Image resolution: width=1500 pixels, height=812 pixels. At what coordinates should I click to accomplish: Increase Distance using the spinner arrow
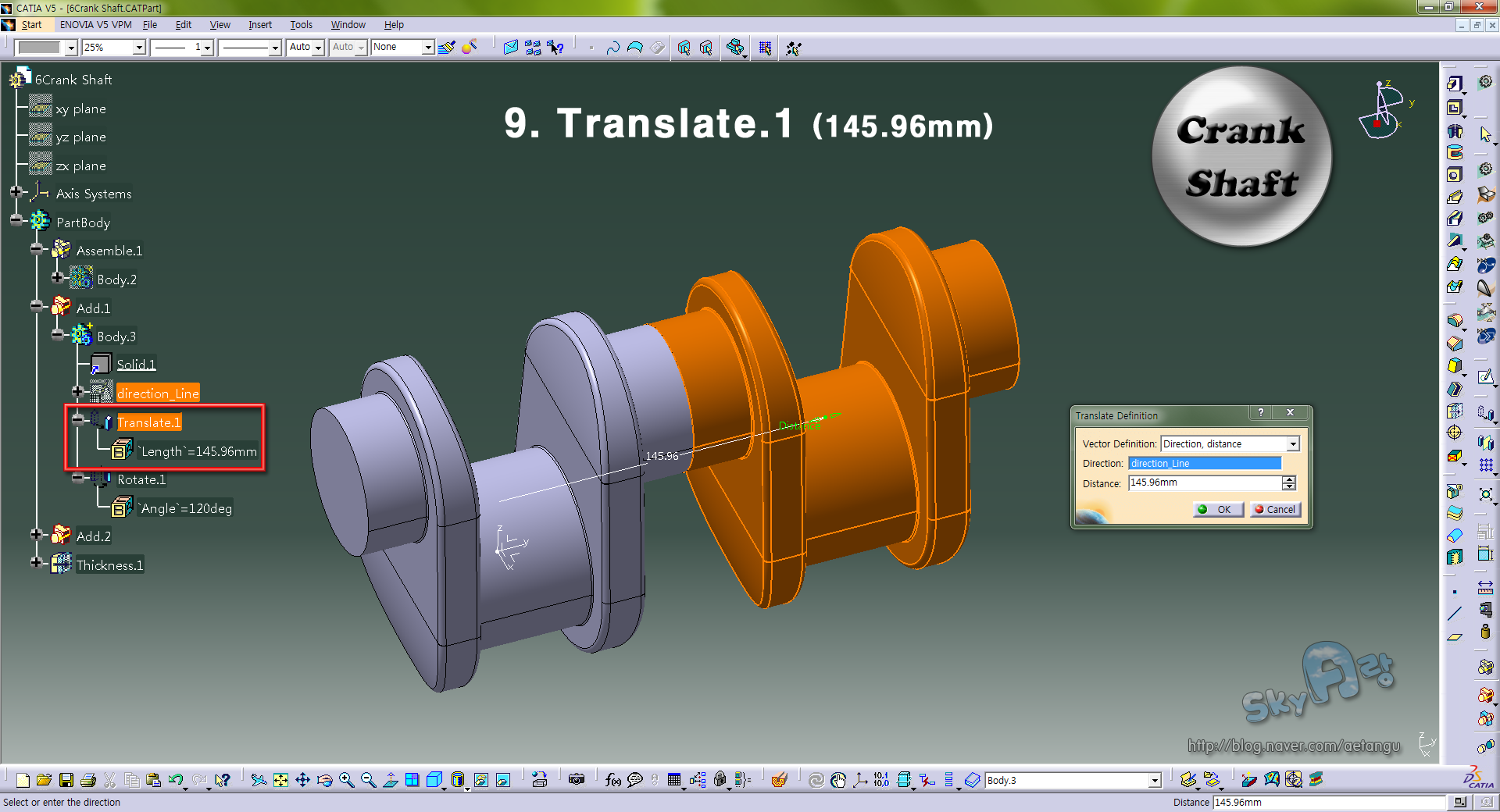point(1289,479)
